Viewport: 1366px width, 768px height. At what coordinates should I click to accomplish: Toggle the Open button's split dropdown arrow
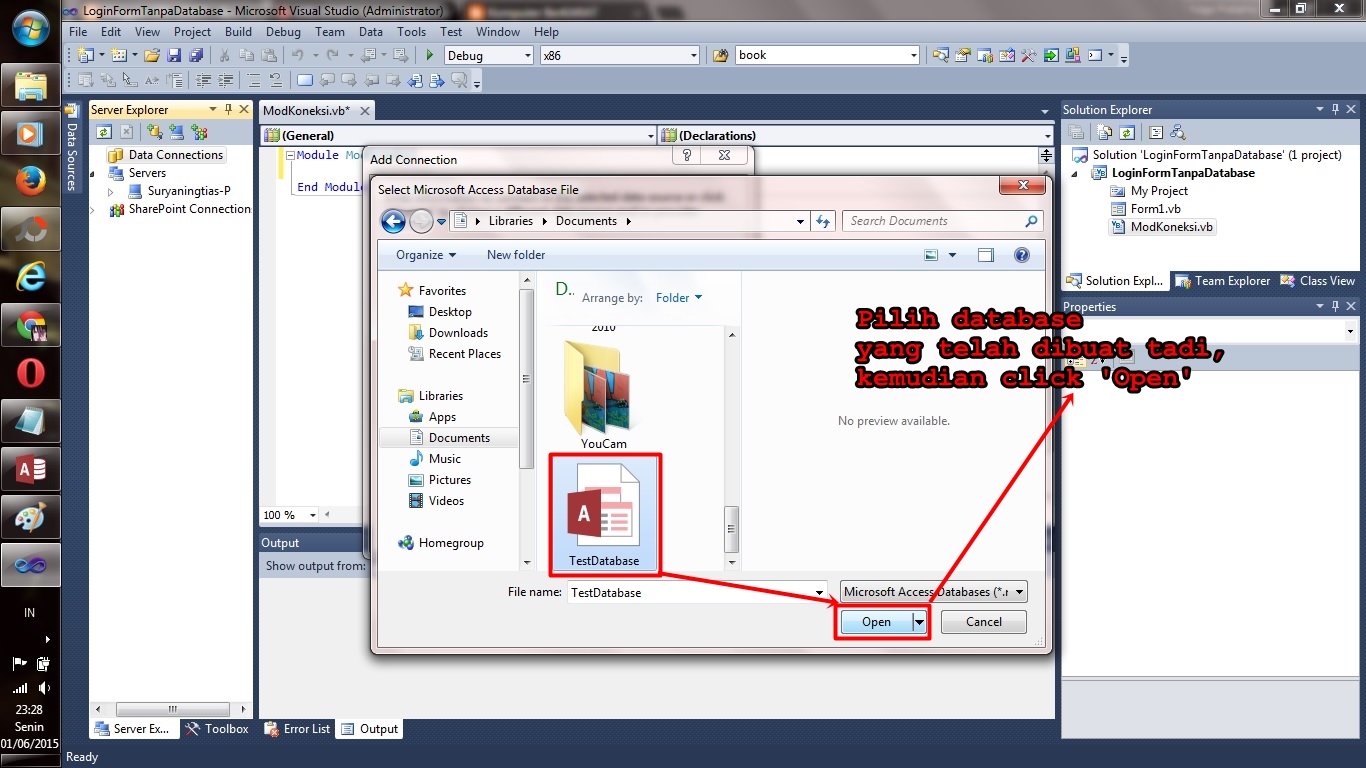coord(918,621)
